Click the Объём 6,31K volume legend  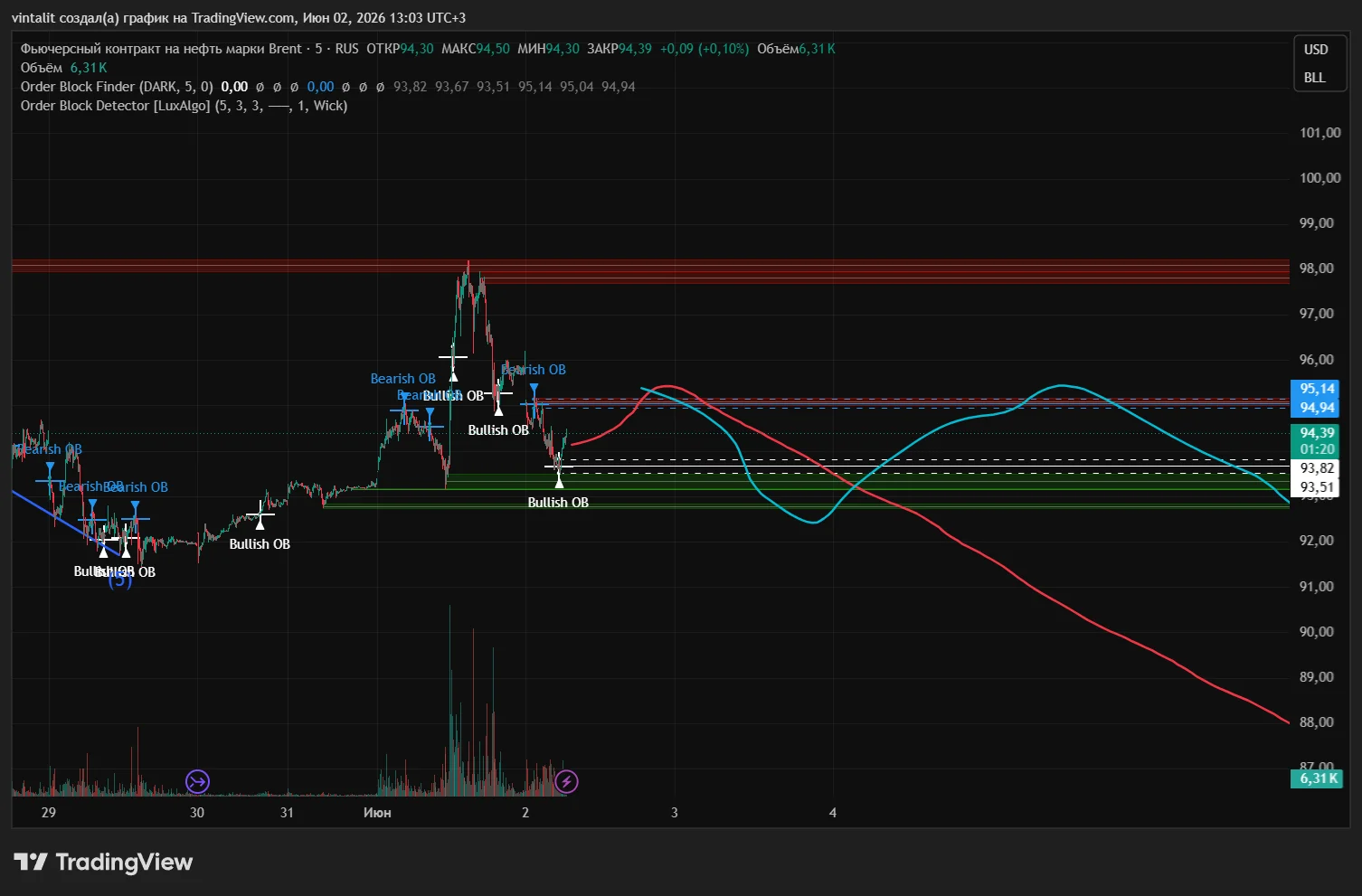click(63, 68)
